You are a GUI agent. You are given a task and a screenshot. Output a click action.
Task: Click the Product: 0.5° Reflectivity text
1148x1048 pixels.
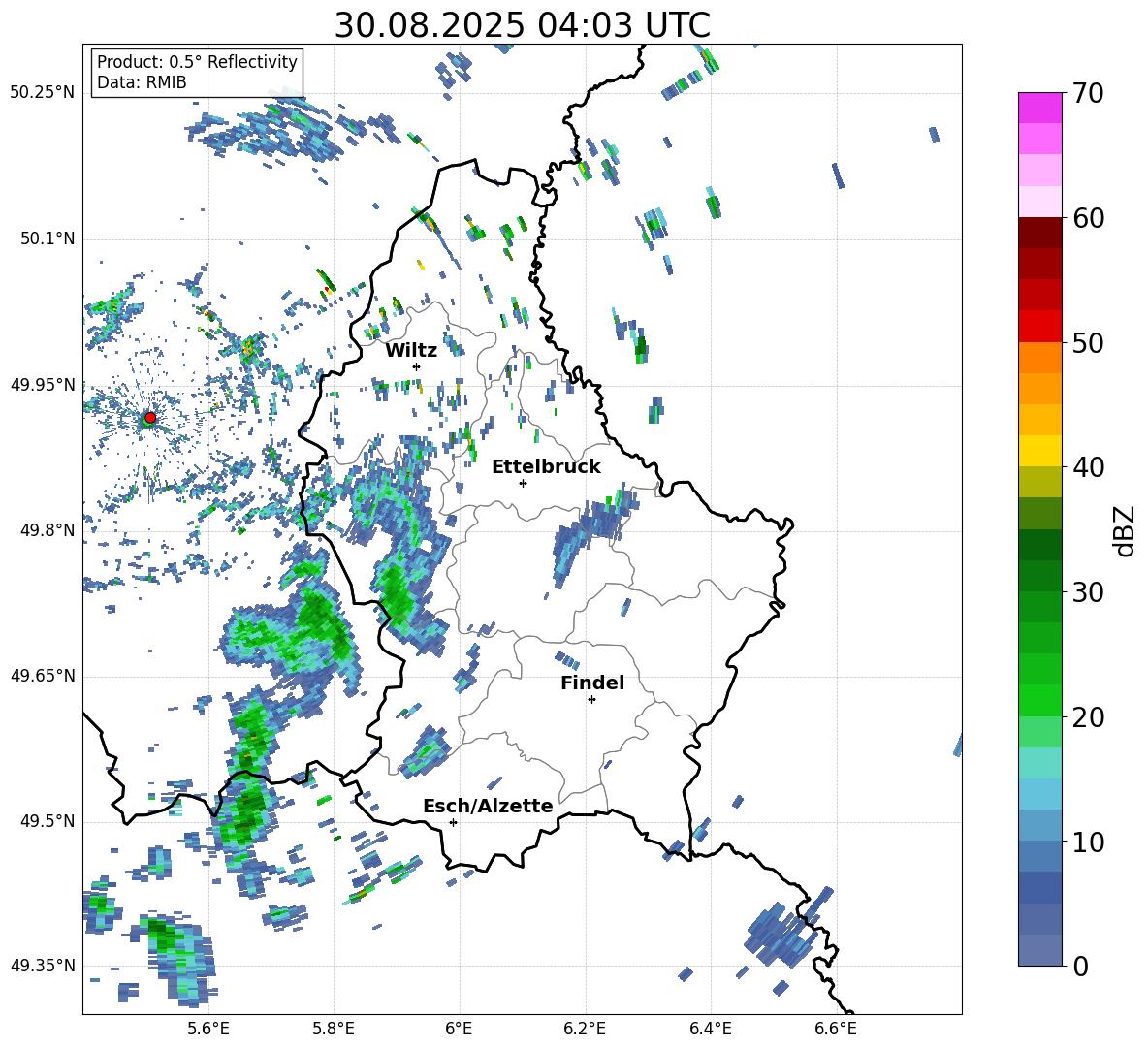(197, 62)
